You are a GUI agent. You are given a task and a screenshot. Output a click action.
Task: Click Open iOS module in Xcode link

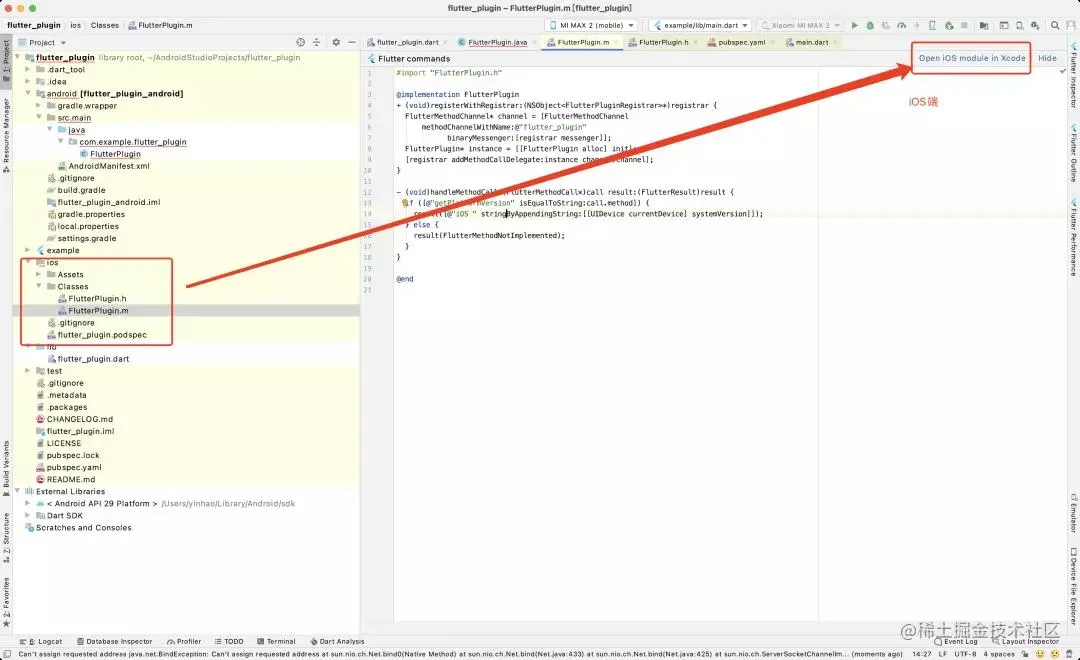pyautogui.click(x=972, y=58)
